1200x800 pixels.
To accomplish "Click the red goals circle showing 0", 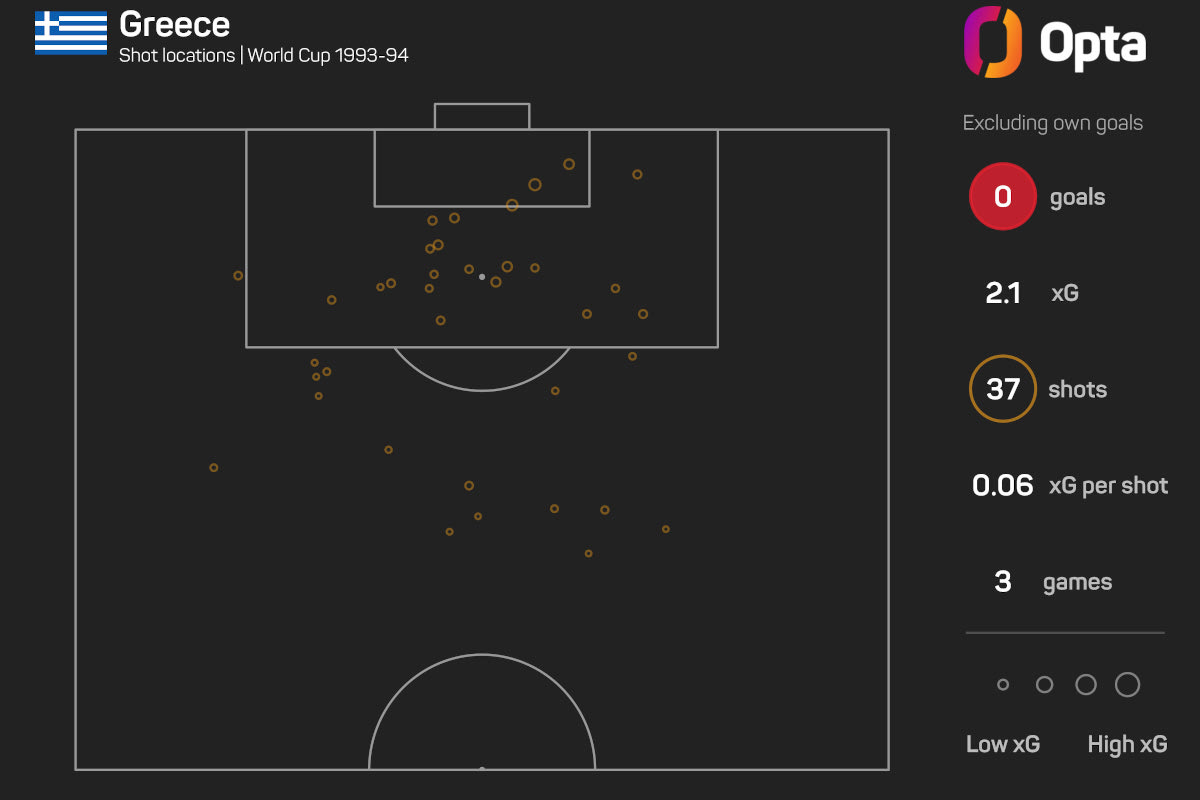I will (1002, 197).
